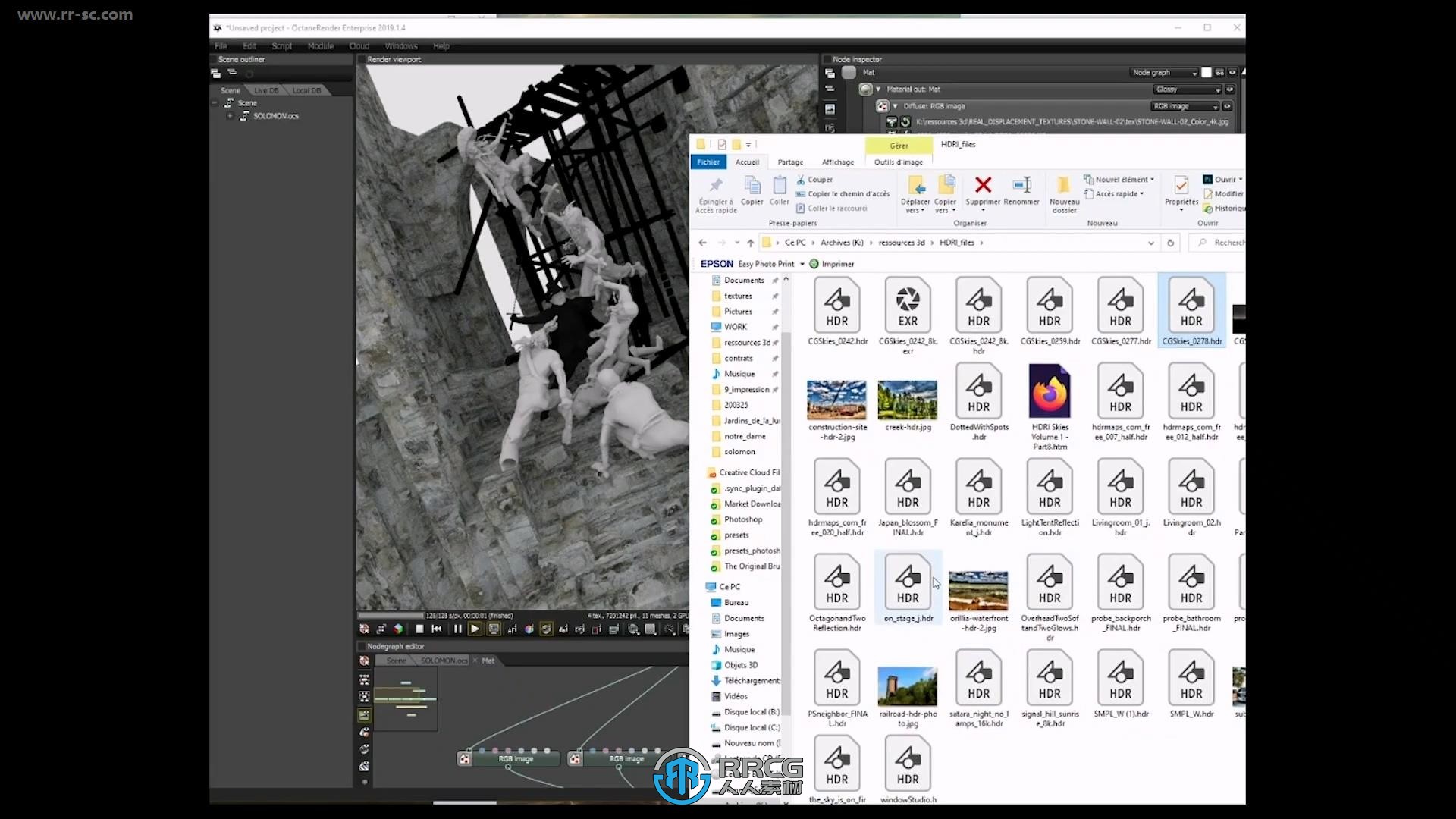This screenshot has width=1456, height=819.
Task: Start render with the play button
Action: click(475, 629)
